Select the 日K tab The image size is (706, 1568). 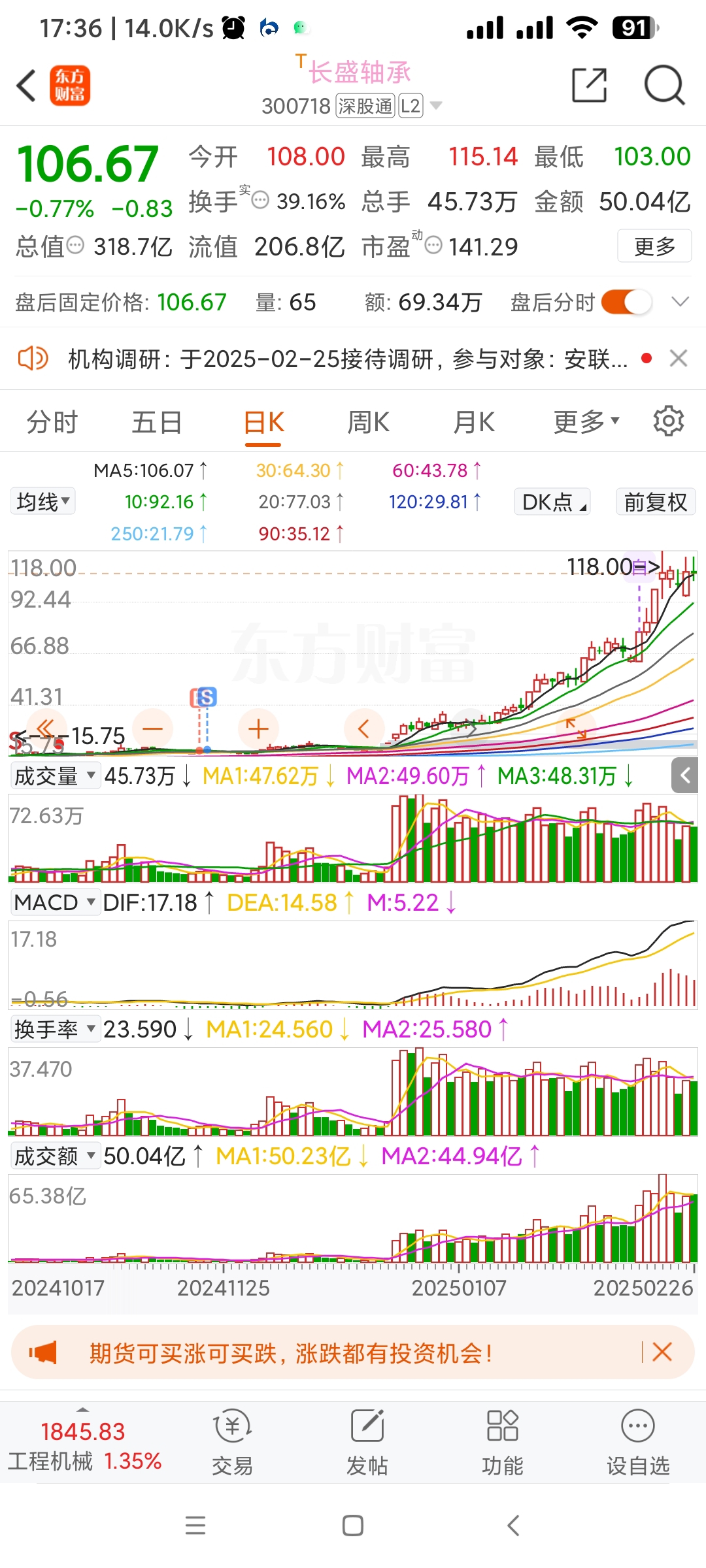263,422
